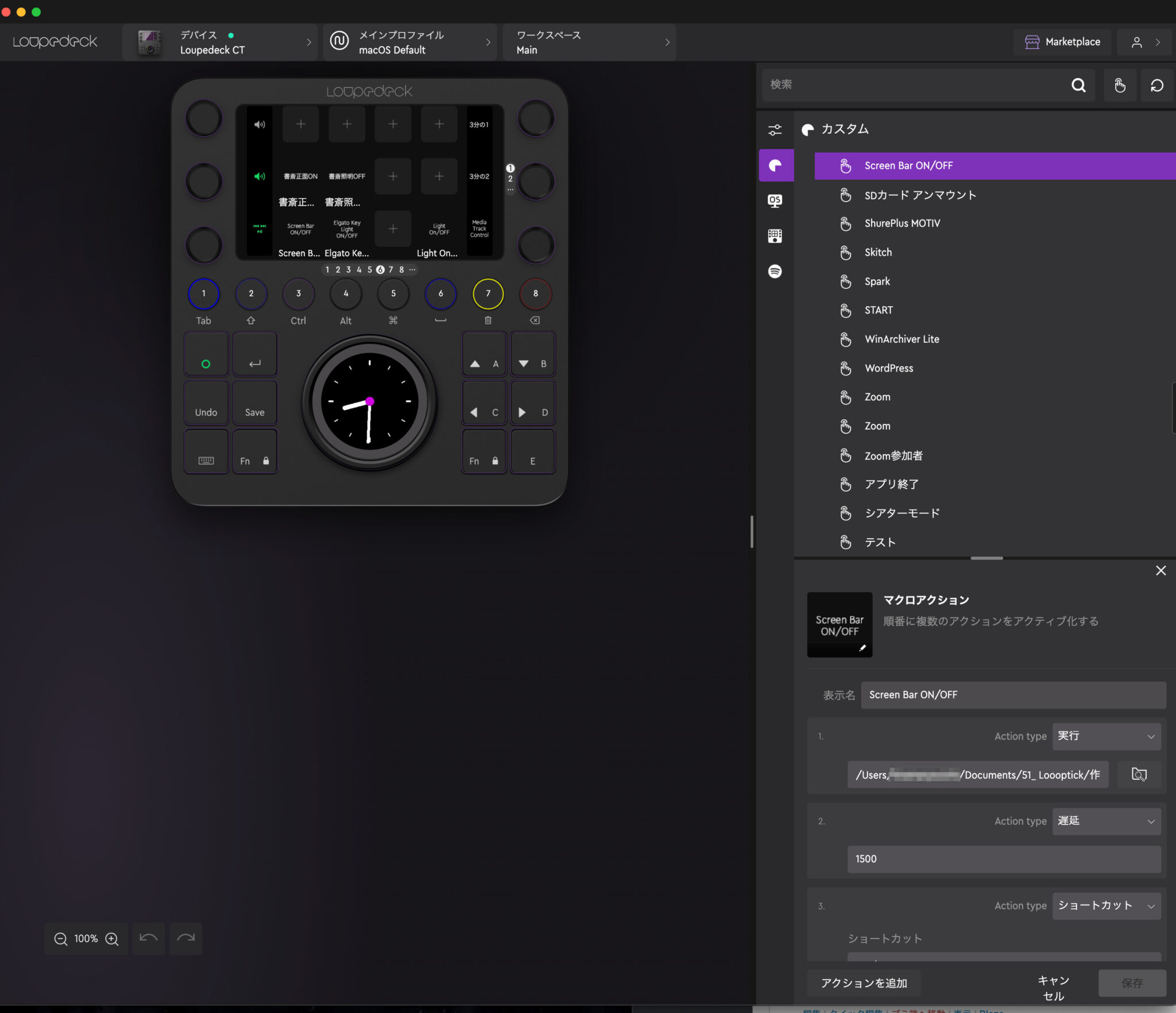Zoom in on the device view
The image size is (1176, 1013).
pos(112,939)
